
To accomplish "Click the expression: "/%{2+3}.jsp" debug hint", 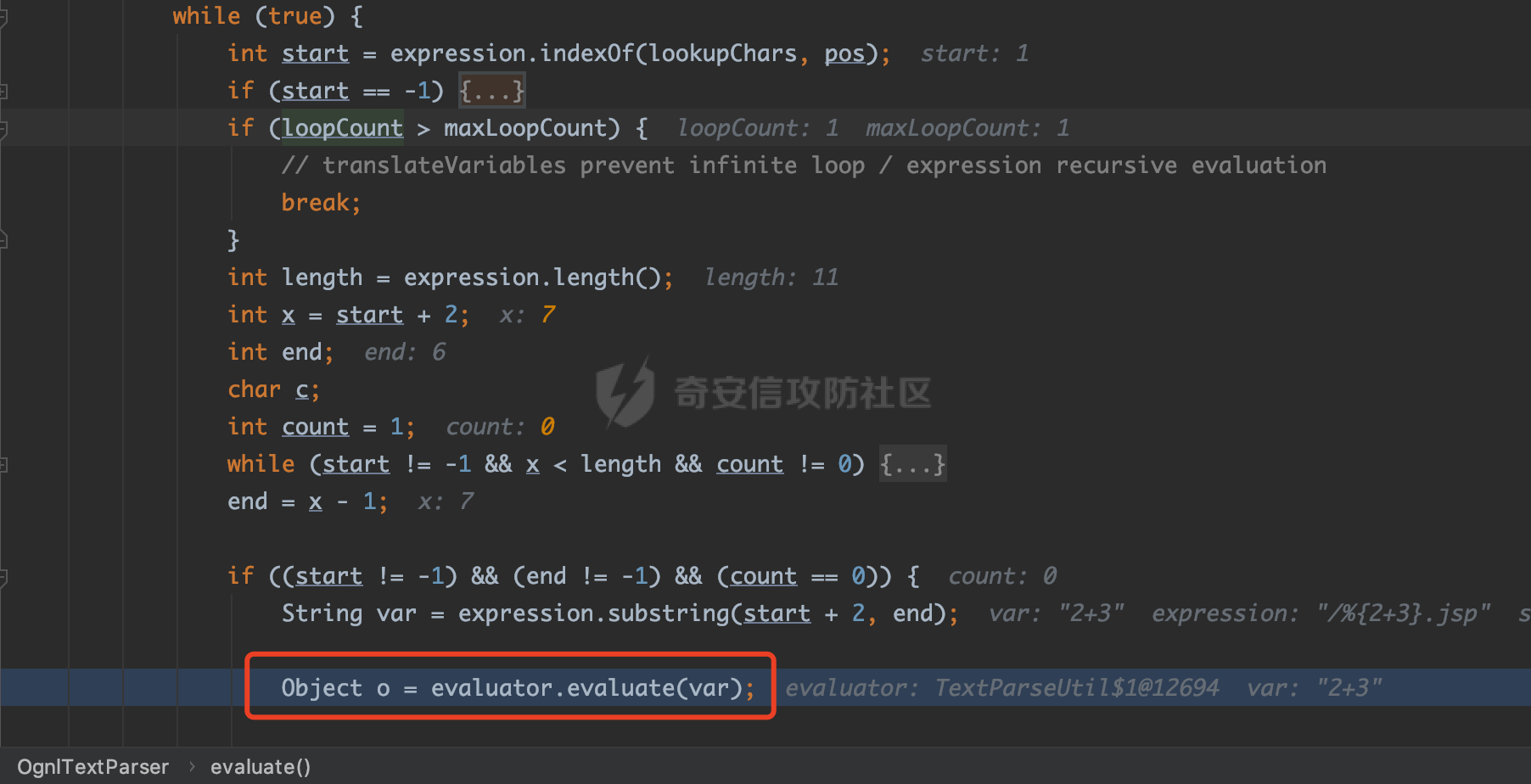I will point(1321,613).
